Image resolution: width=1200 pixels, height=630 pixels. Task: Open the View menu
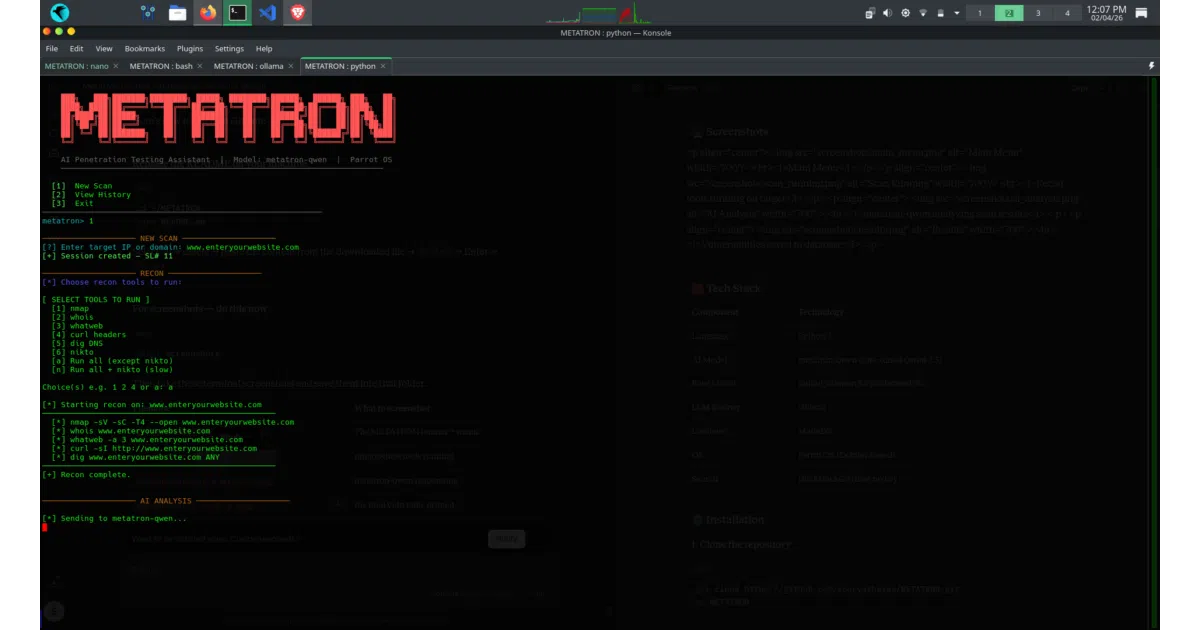point(104,48)
